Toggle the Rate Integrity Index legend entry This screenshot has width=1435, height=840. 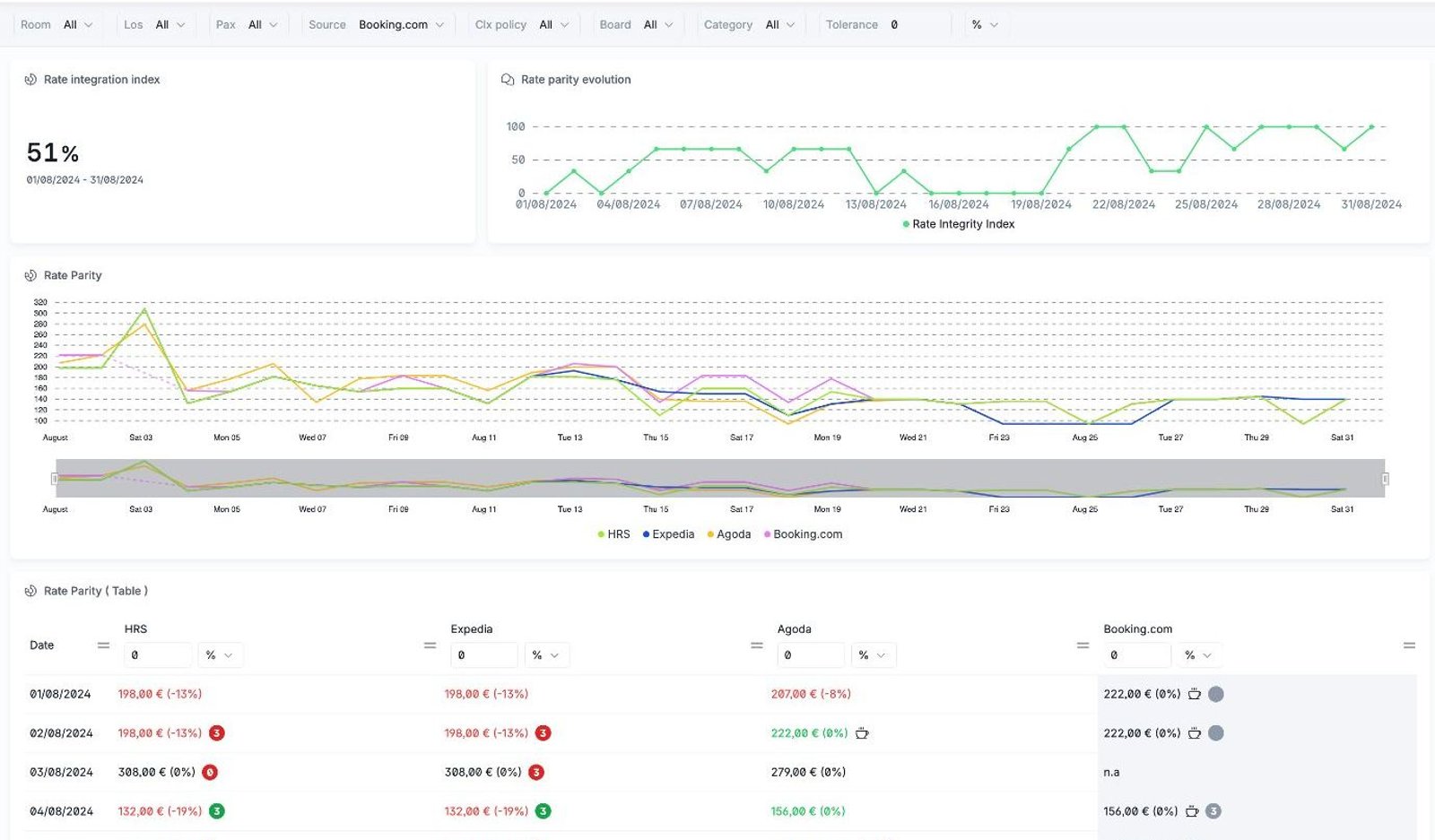pos(958,224)
